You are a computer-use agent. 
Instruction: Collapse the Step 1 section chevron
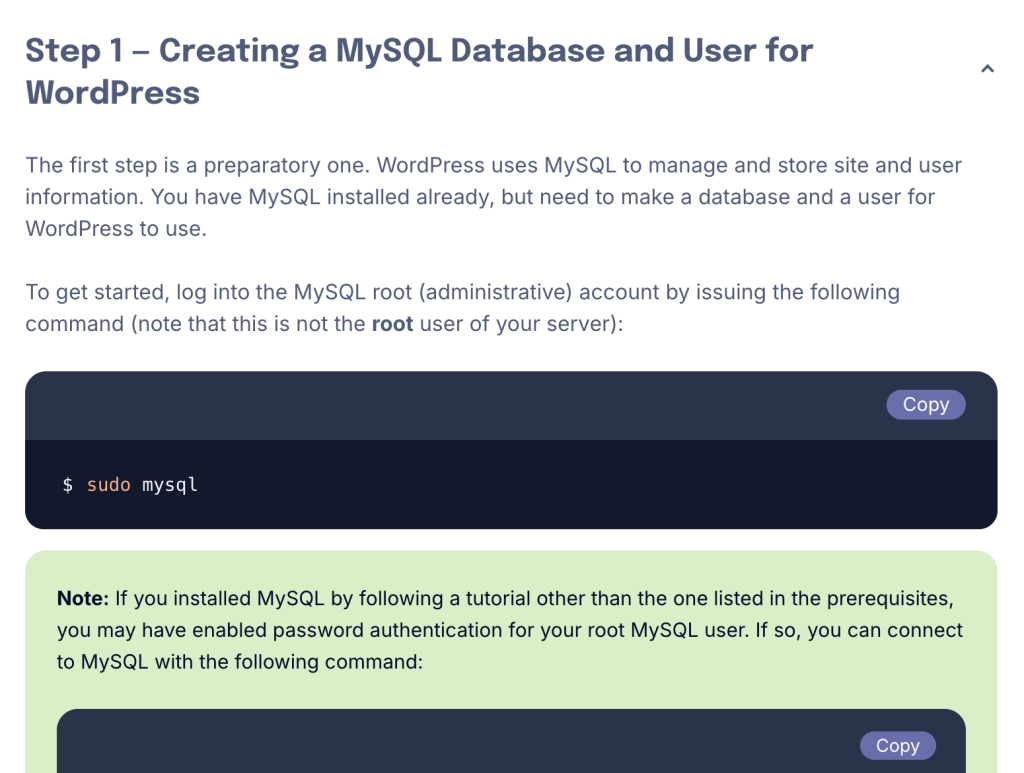pos(987,69)
